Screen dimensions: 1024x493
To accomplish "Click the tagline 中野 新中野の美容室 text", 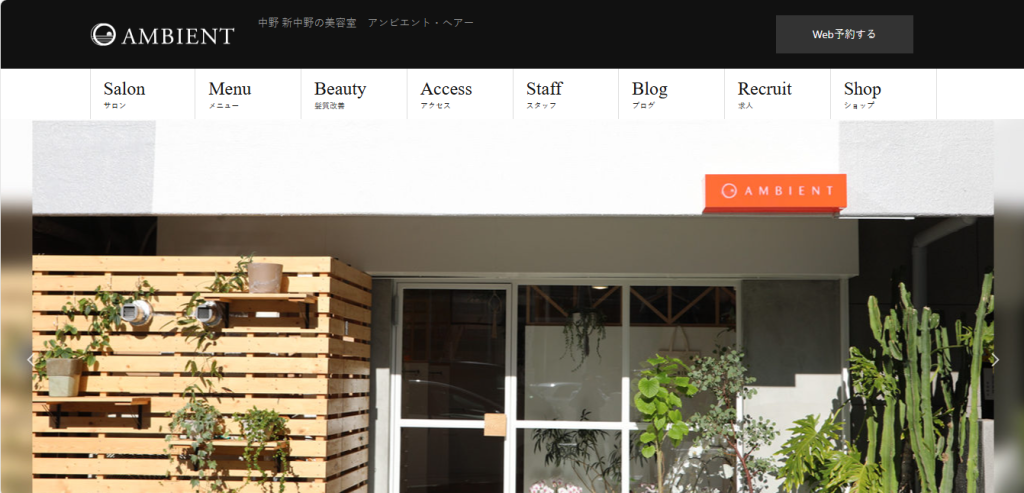I will [307, 23].
